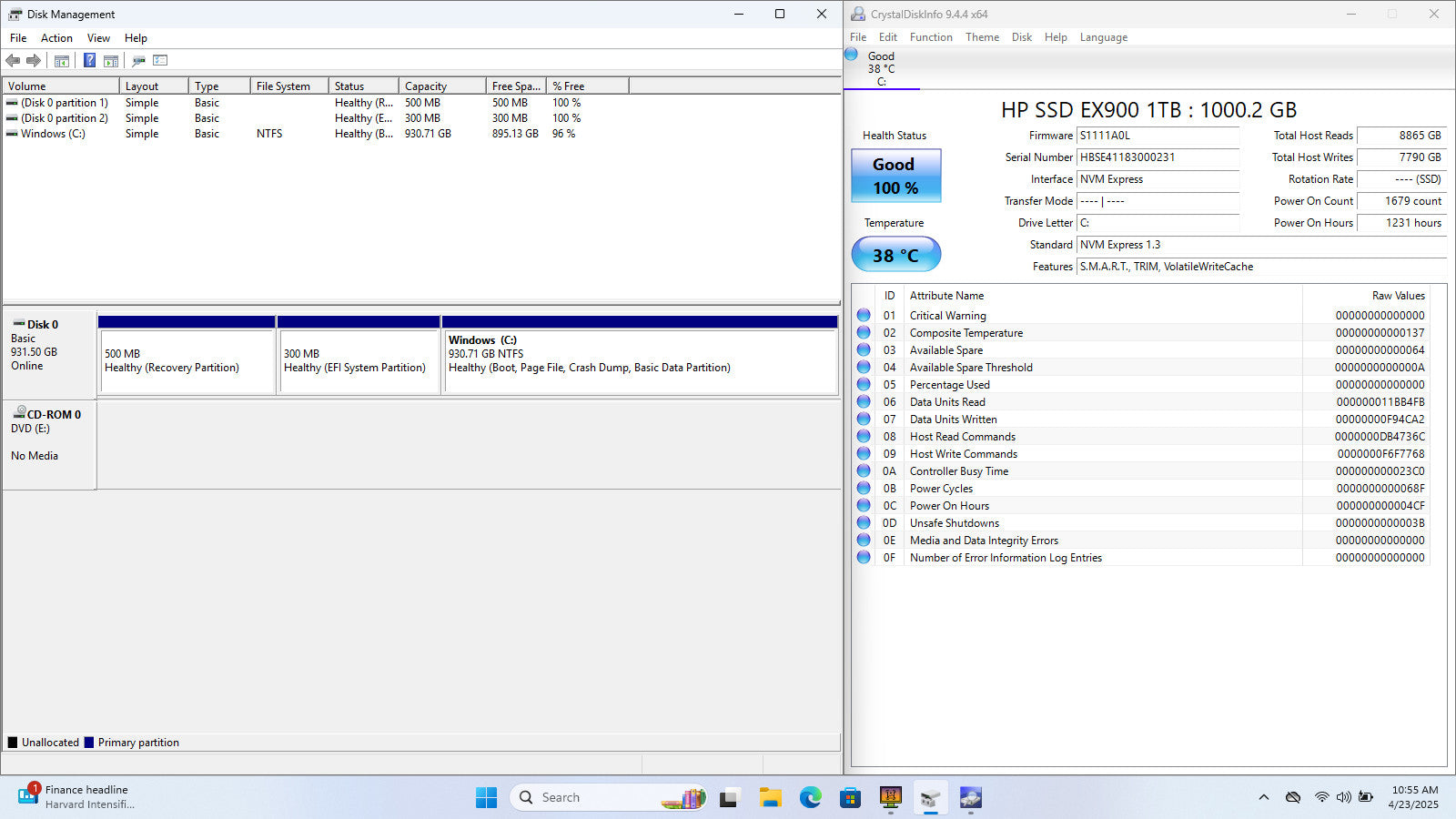Click the CrystalDiskInfo title bar icon
Viewport: 1456px width, 819px height.
coord(858,14)
